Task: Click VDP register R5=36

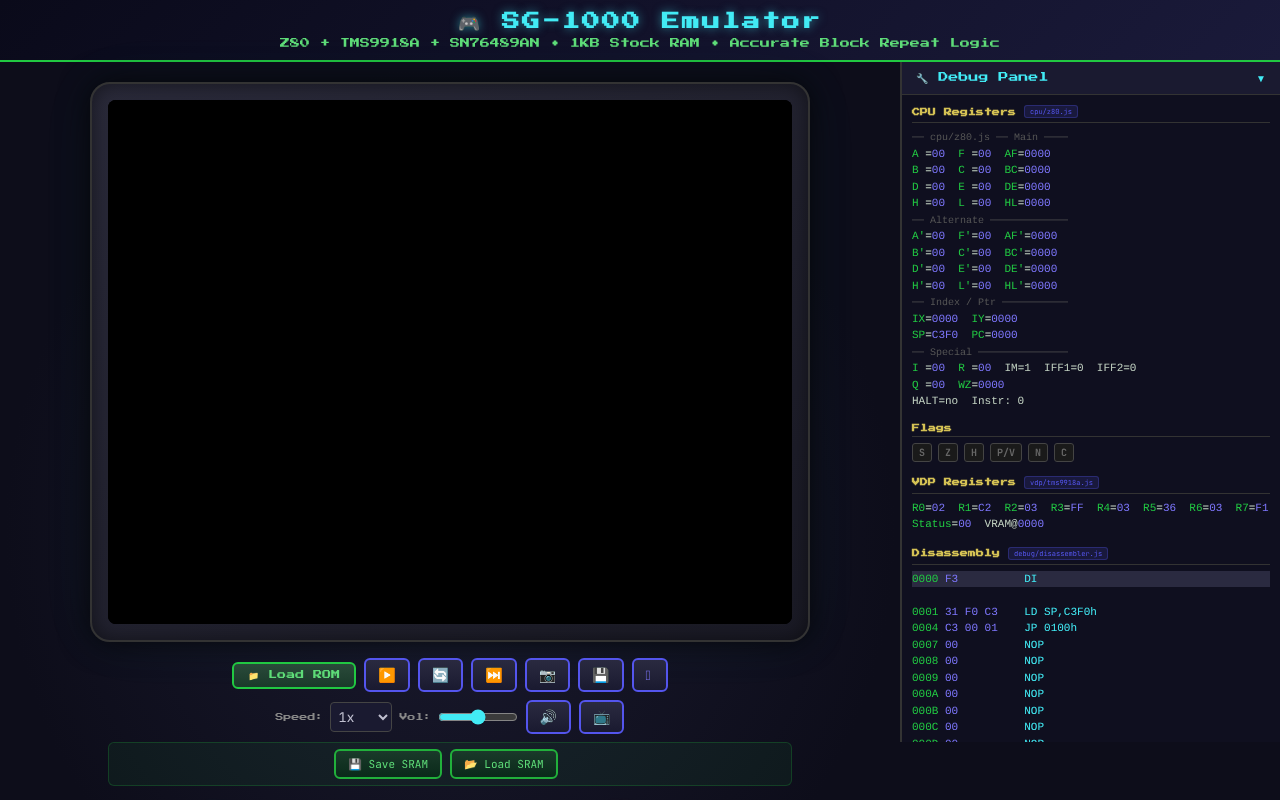Action: 1160,508
